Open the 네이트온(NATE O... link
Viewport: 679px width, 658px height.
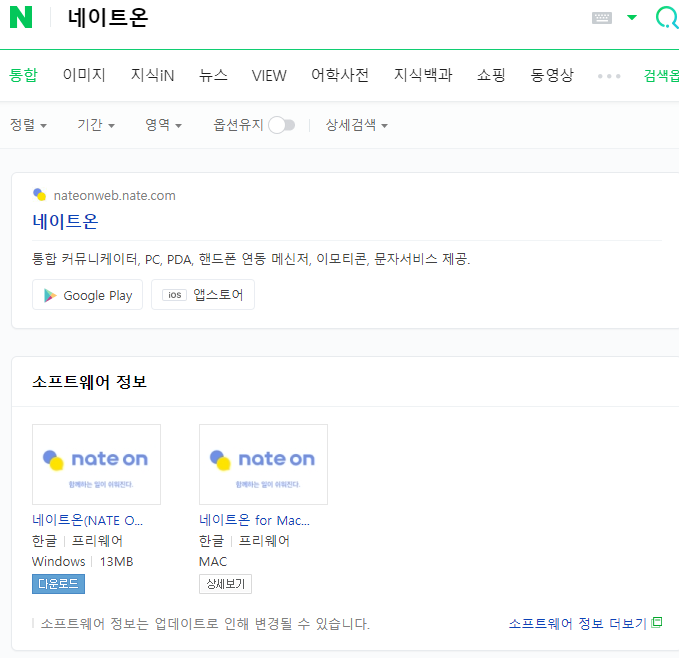coord(87,520)
